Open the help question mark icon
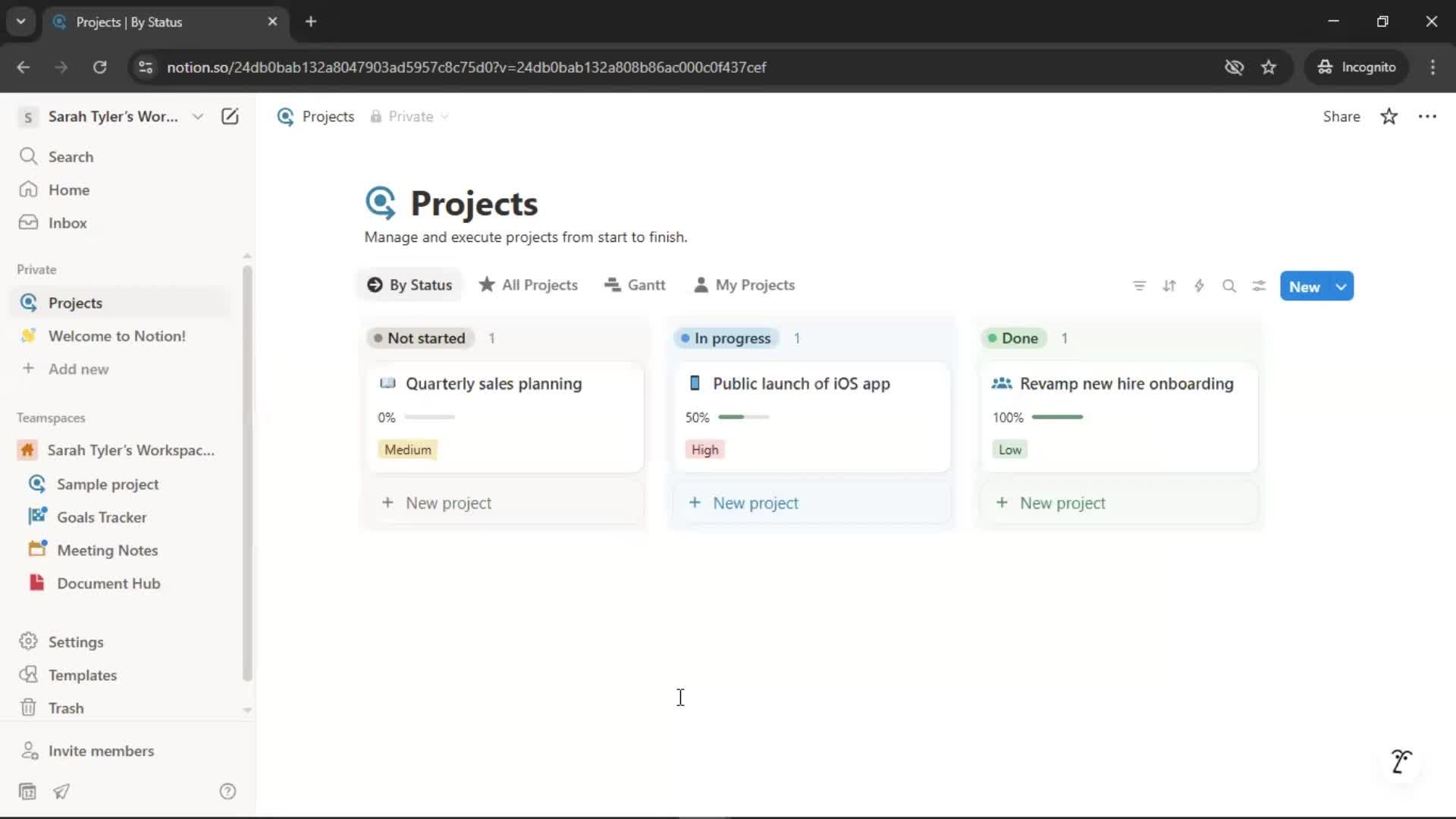Screen dimensions: 1456x819 pos(227,791)
